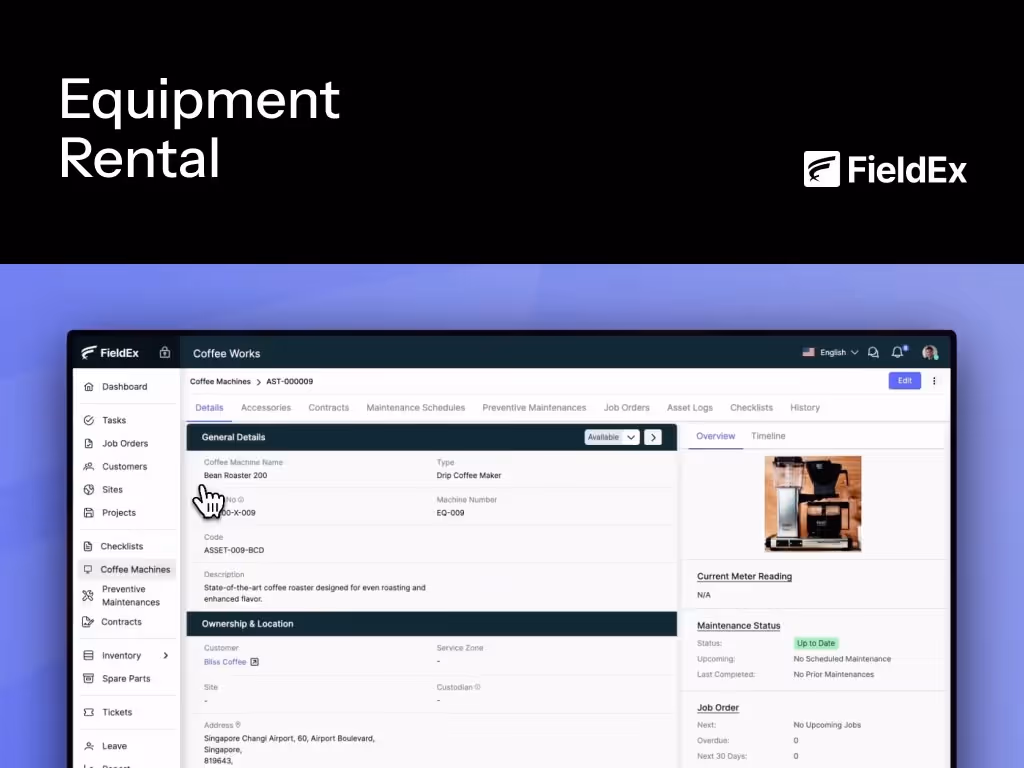Click the Contracts pen icon
The height and width of the screenshot is (768, 1024).
coord(88,622)
